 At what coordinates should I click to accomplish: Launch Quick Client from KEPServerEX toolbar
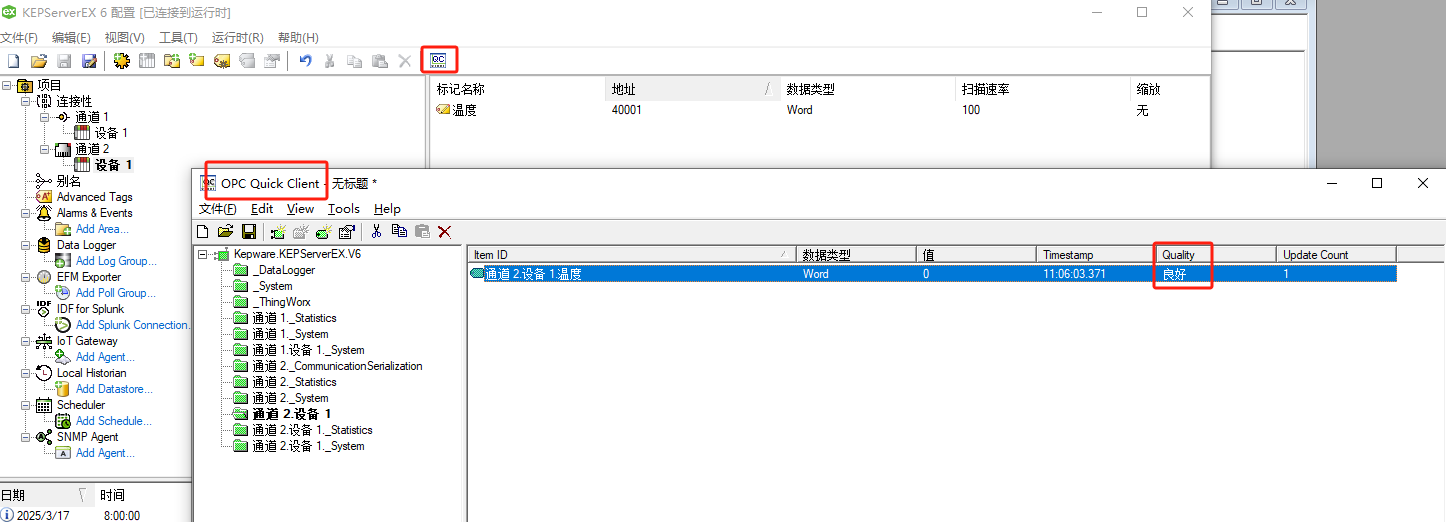(438, 60)
